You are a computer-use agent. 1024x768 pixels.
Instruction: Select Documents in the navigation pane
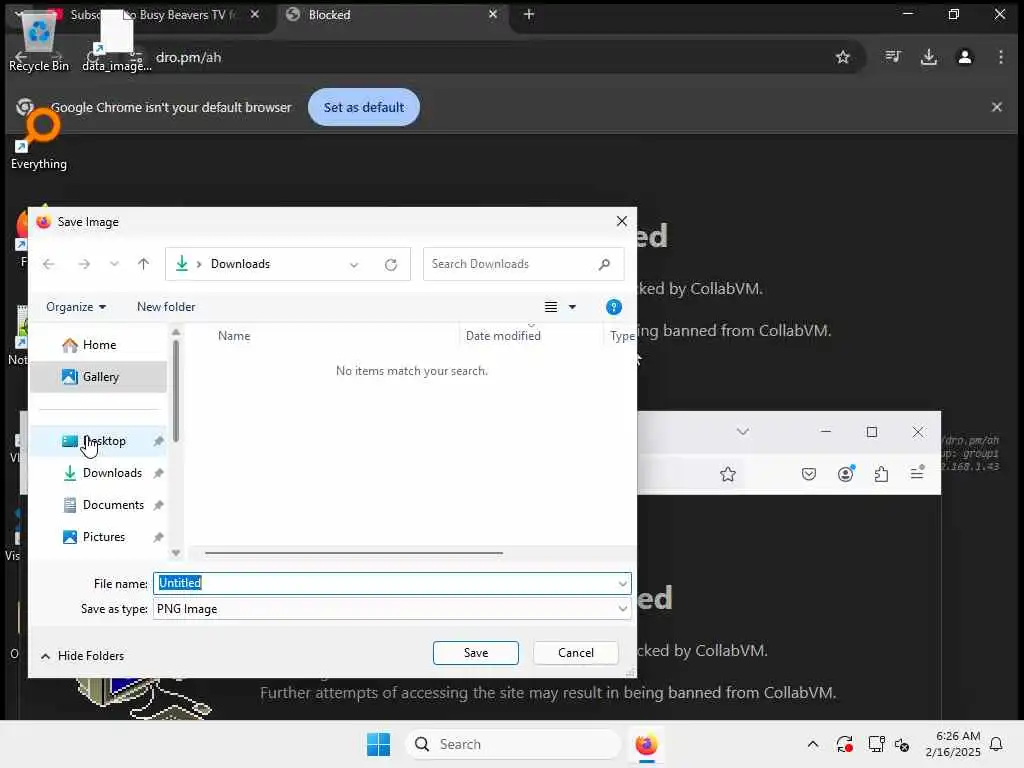(x=99, y=505)
